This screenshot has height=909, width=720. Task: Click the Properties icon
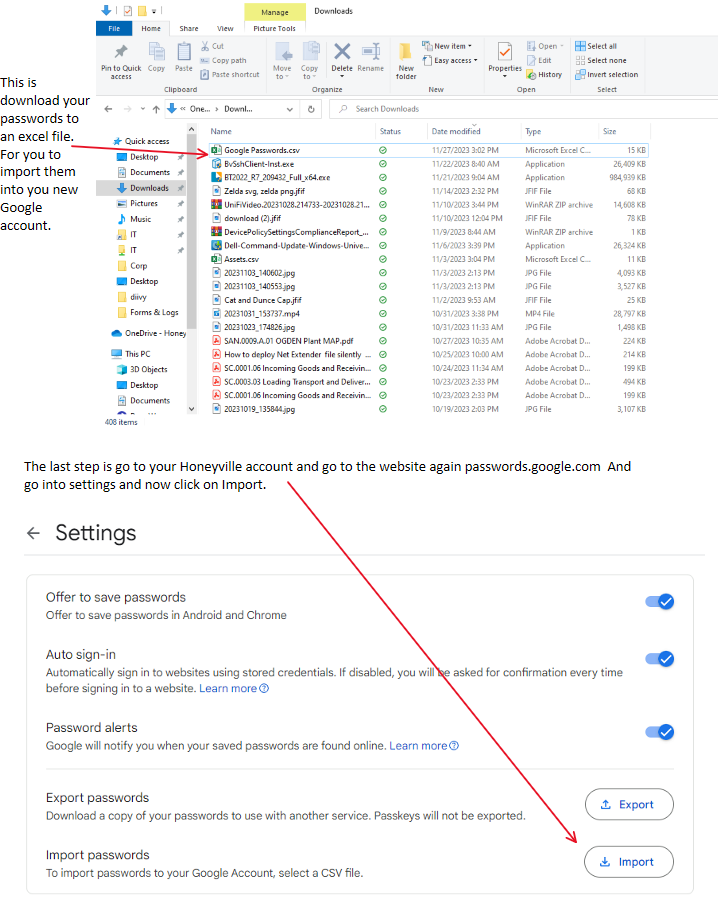tap(505, 52)
